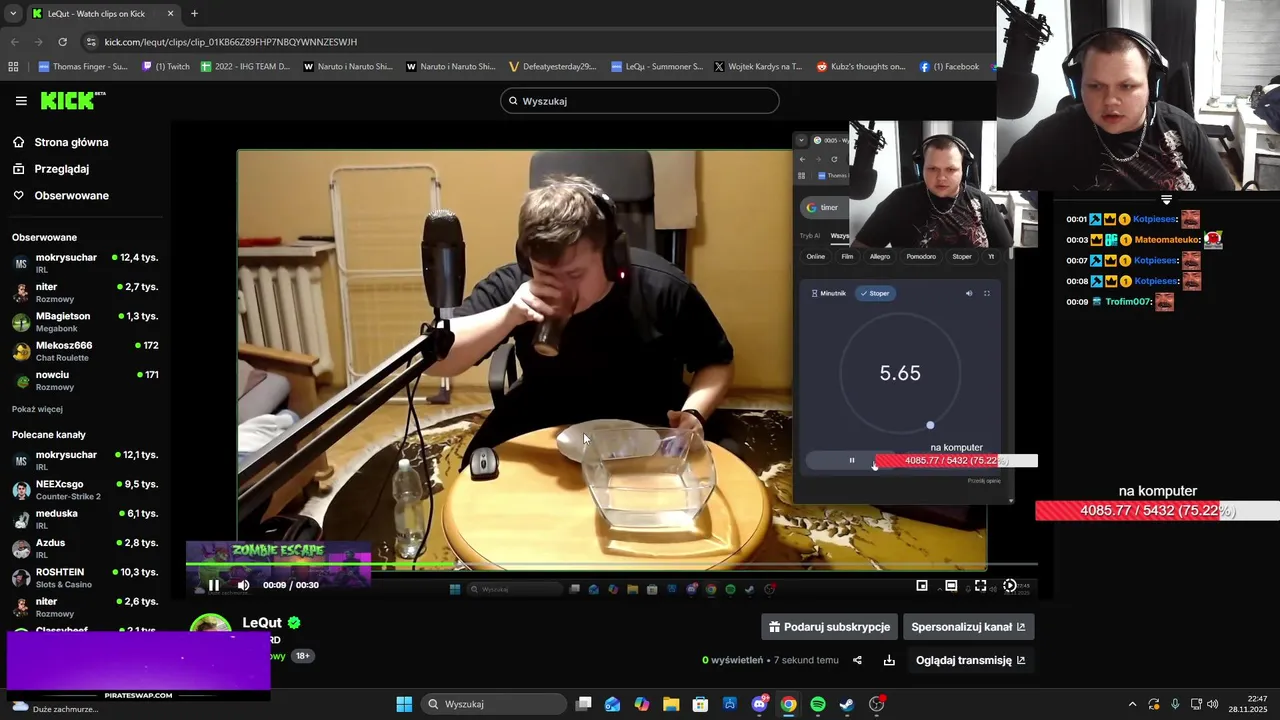Click the download clip icon
The width and height of the screenshot is (1280, 720).
[x=889, y=660]
